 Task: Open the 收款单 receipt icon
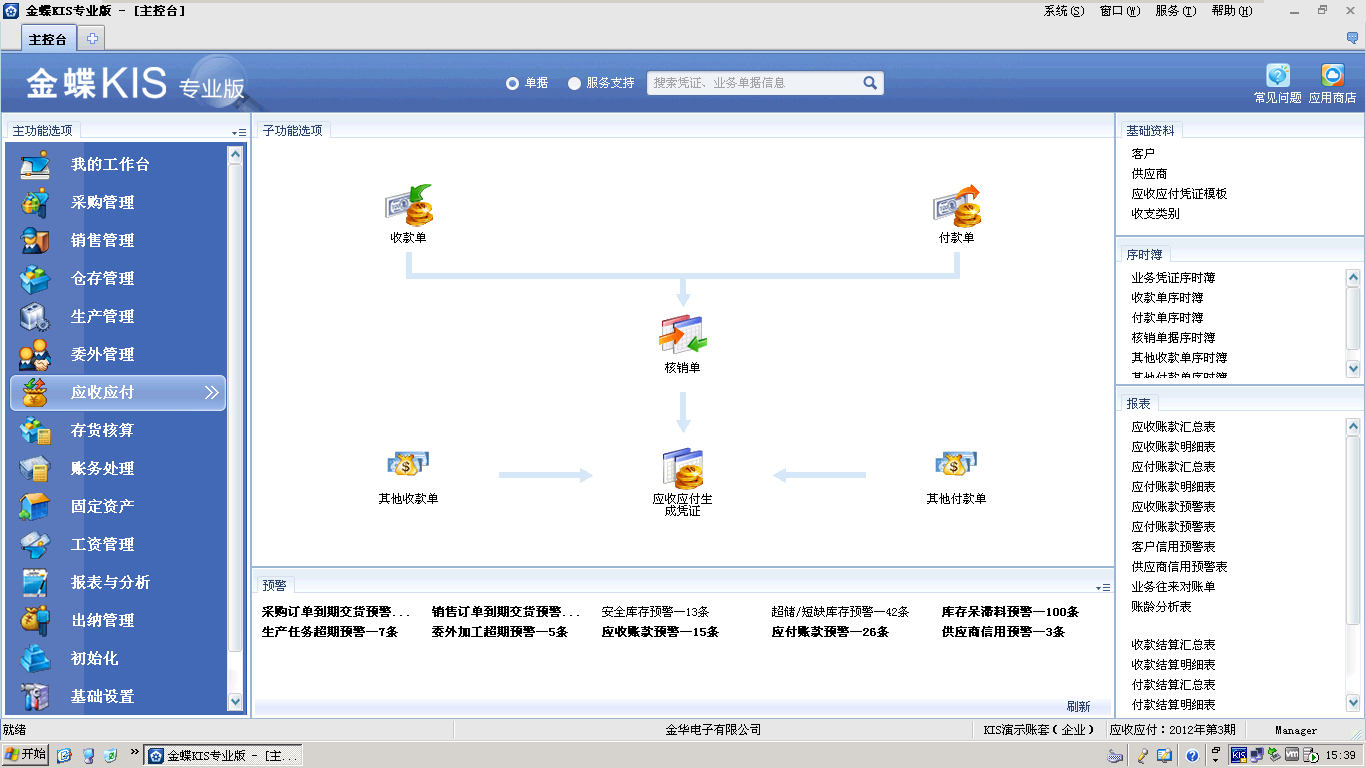coord(409,205)
